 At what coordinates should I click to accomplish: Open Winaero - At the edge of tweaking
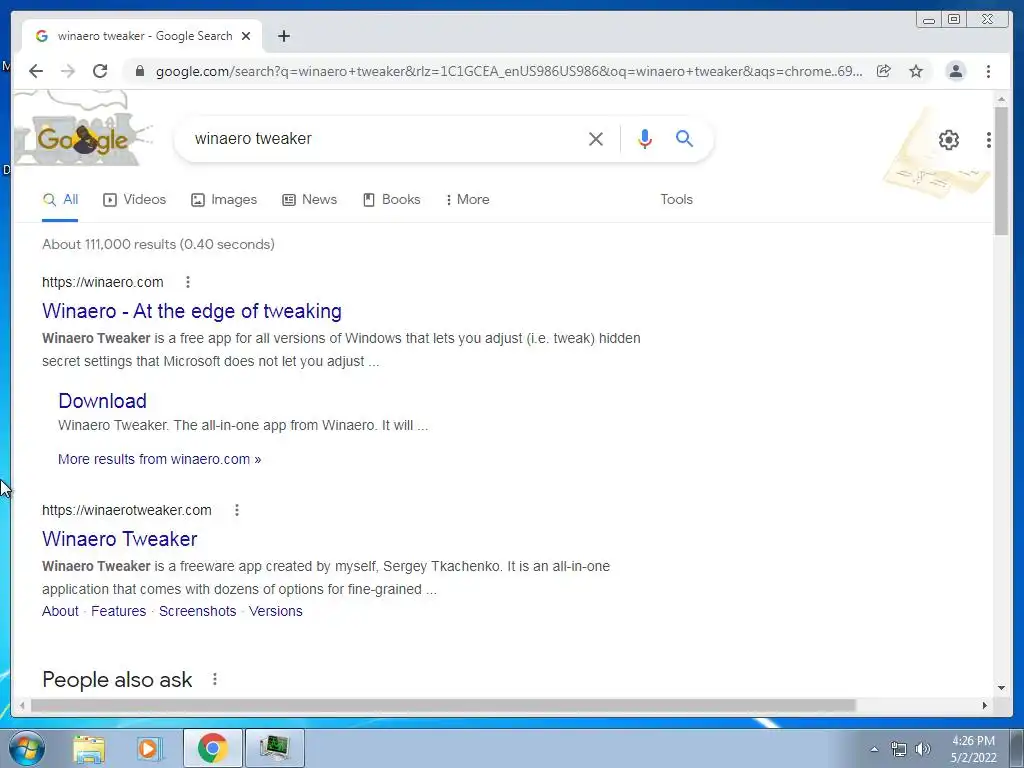coord(192,311)
